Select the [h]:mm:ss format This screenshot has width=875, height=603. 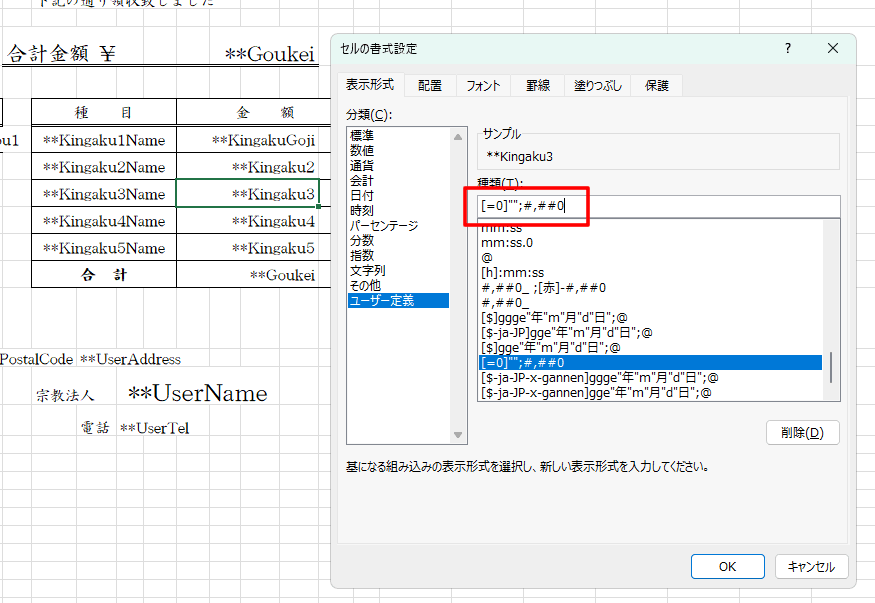[651, 273]
